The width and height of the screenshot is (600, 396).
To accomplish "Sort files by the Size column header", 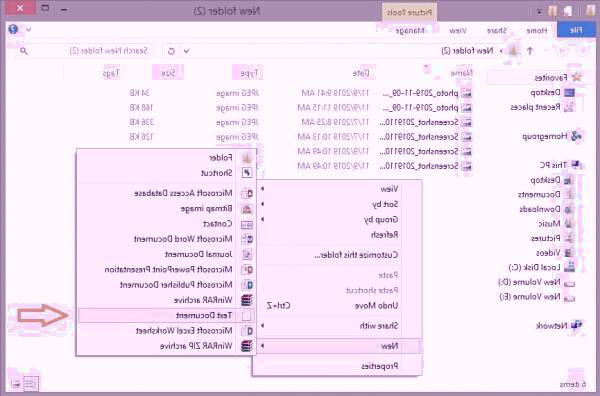I will coord(168,73).
